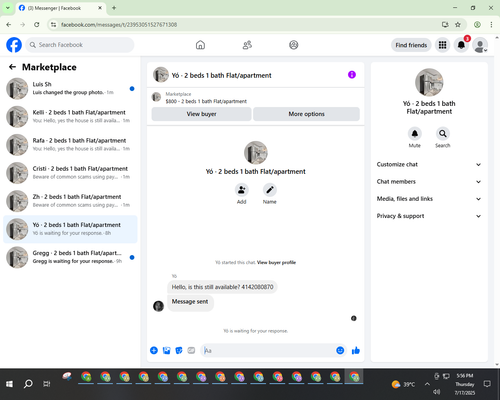Viewport: 500px width, 400px height.
Task: Search in conversation magnifier icon
Action: coord(443,134)
